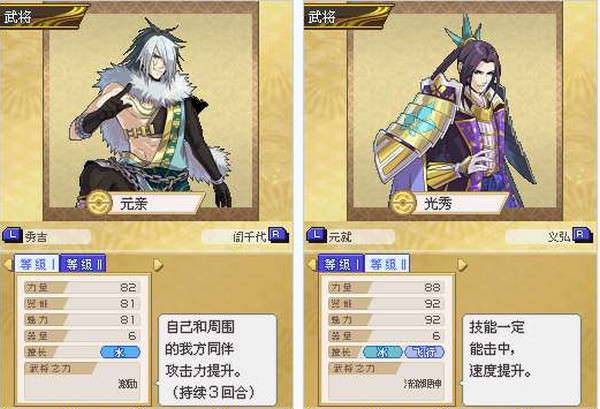Image resolution: width=600 pixels, height=409 pixels.
Task: Click left arrow beside 元亲 level tabs
Action: 7,264
